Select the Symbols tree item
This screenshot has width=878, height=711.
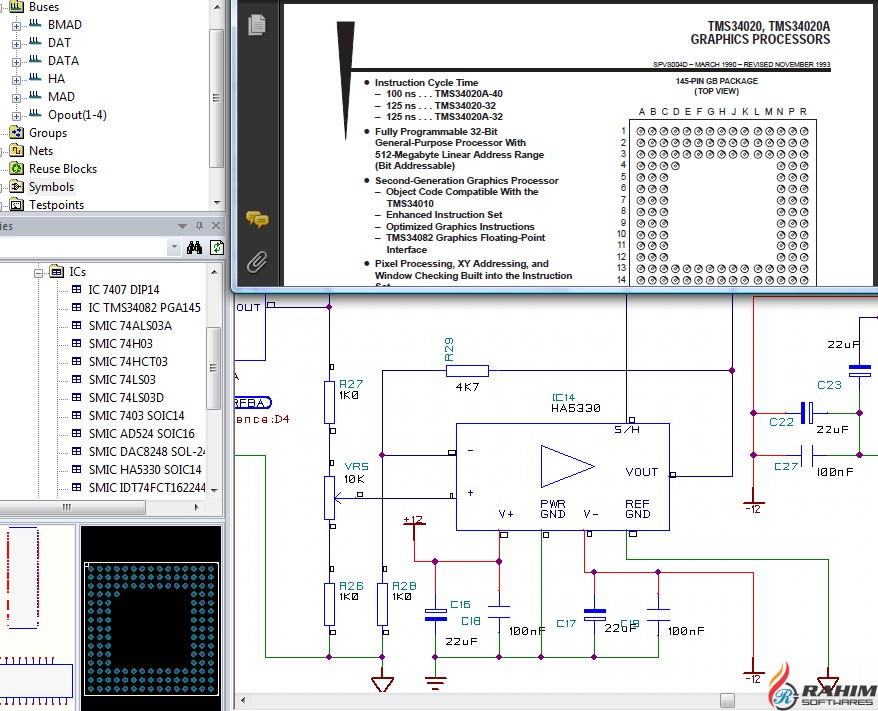51,187
